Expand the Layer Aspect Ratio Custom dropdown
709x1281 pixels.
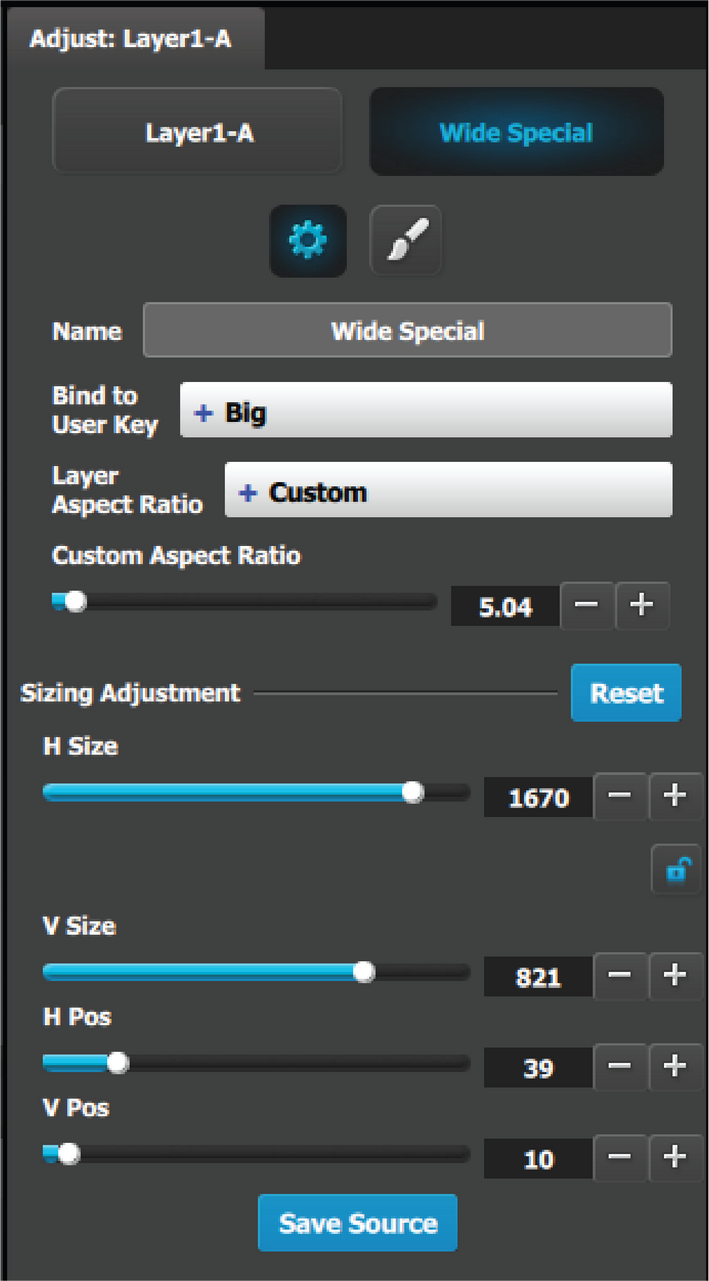(448, 490)
